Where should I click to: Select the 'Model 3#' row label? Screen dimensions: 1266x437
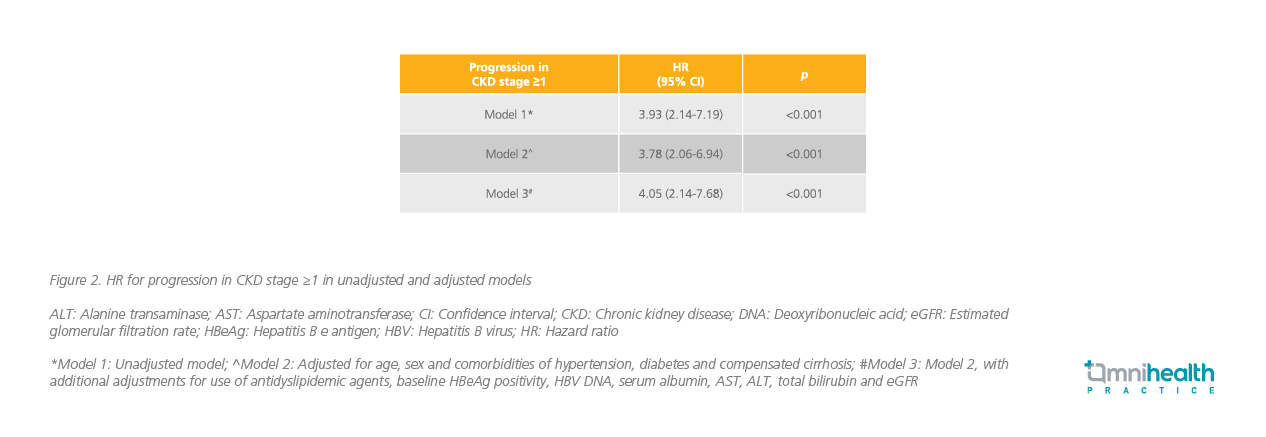click(x=508, y=193)
